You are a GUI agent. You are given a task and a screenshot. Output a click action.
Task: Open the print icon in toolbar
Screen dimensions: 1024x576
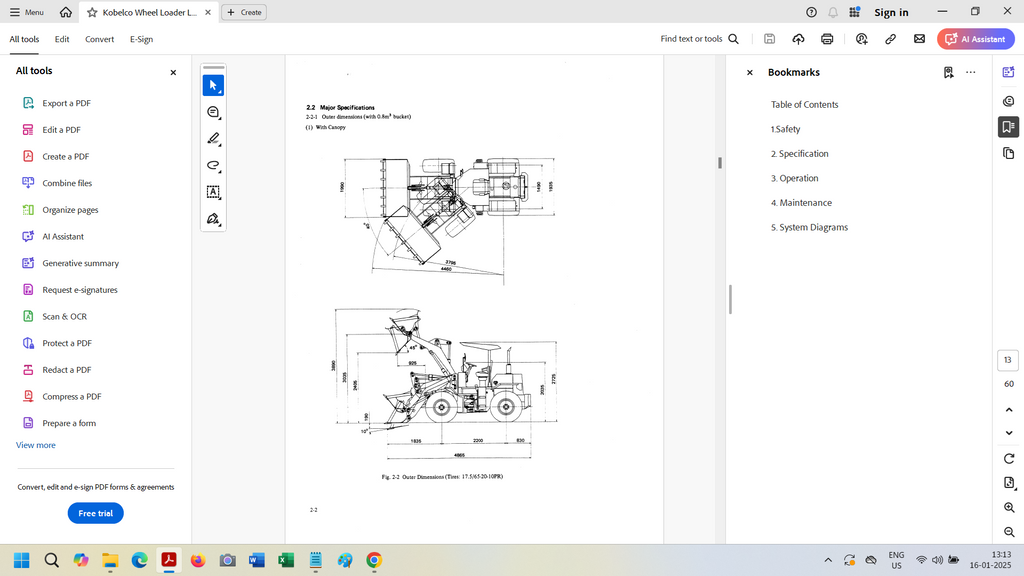point(827,39)
